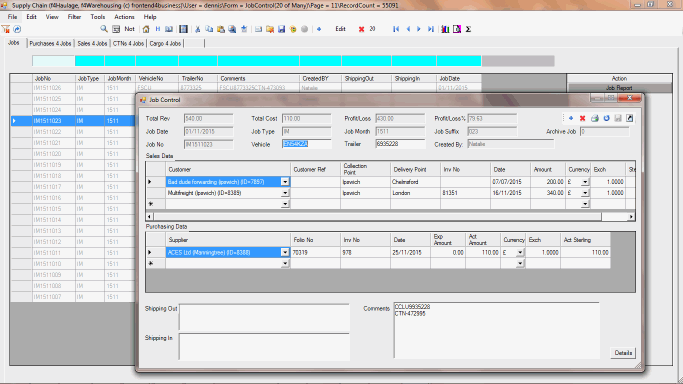Click the blue refresh icon in Job Control
Screen dimensions: 683x384
[x=606, y=118]
